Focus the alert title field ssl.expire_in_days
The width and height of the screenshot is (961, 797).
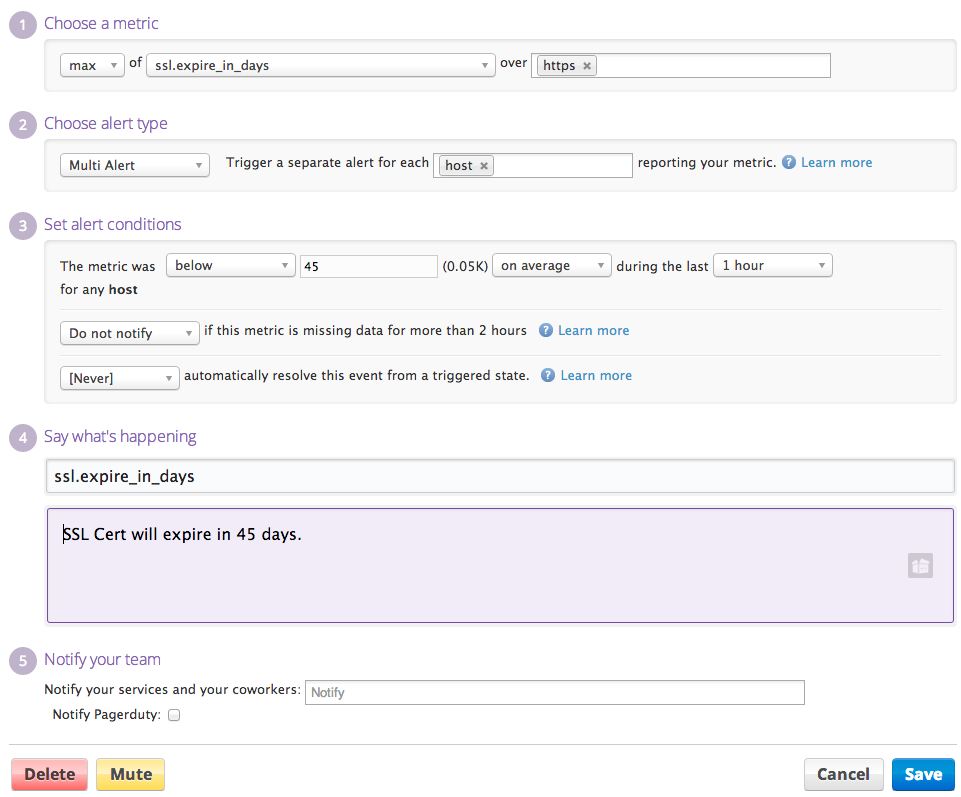(500, 476)
